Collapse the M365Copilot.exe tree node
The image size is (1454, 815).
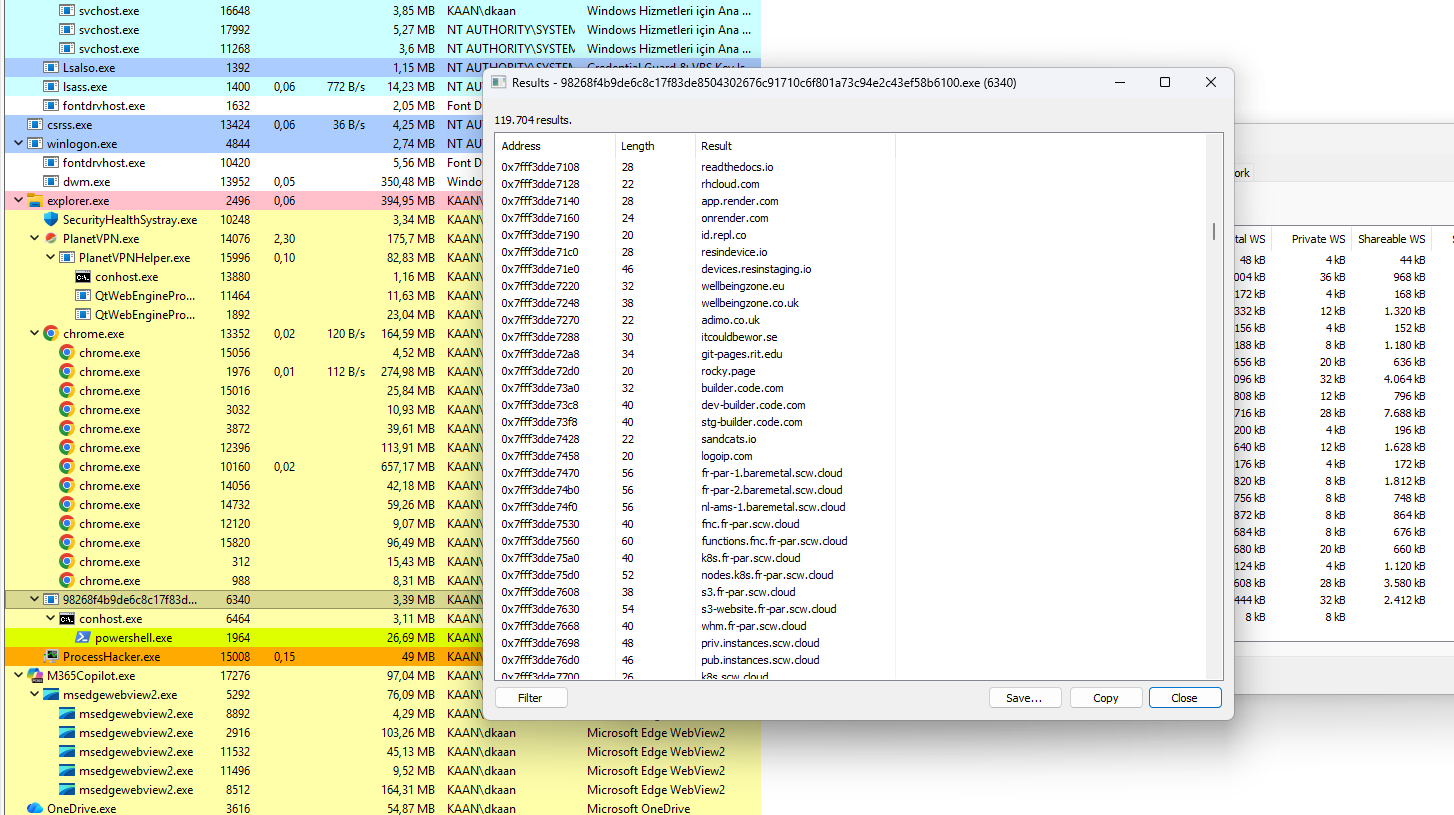tap(18, 675)
